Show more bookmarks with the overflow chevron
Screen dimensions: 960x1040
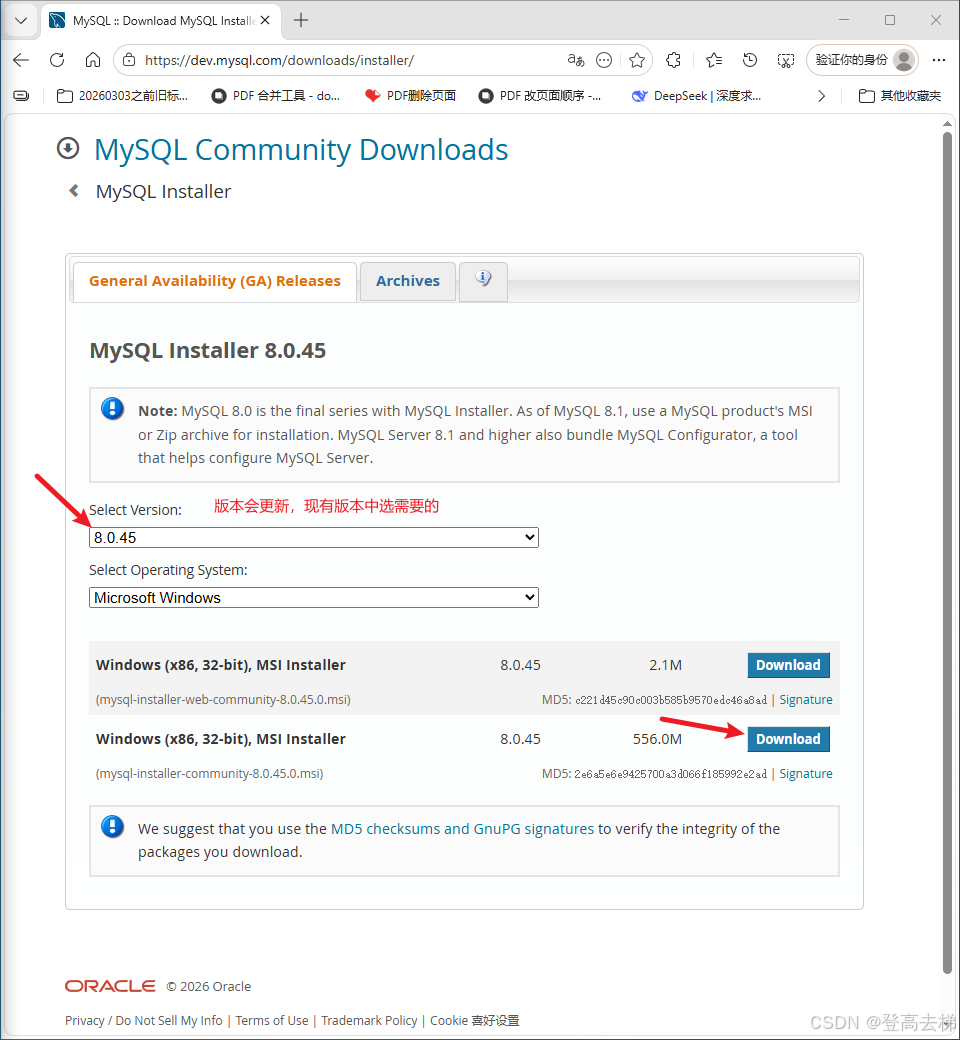point(821,96)
